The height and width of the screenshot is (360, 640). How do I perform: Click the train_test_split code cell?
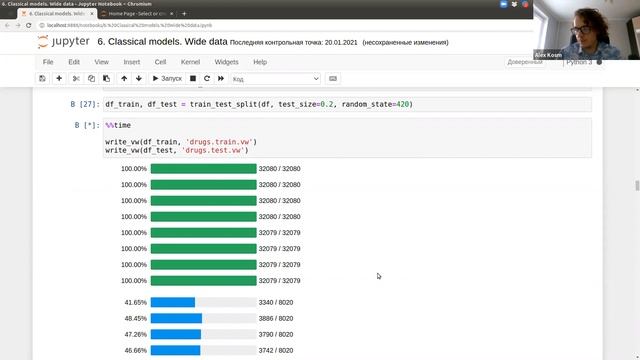[347, 104]
